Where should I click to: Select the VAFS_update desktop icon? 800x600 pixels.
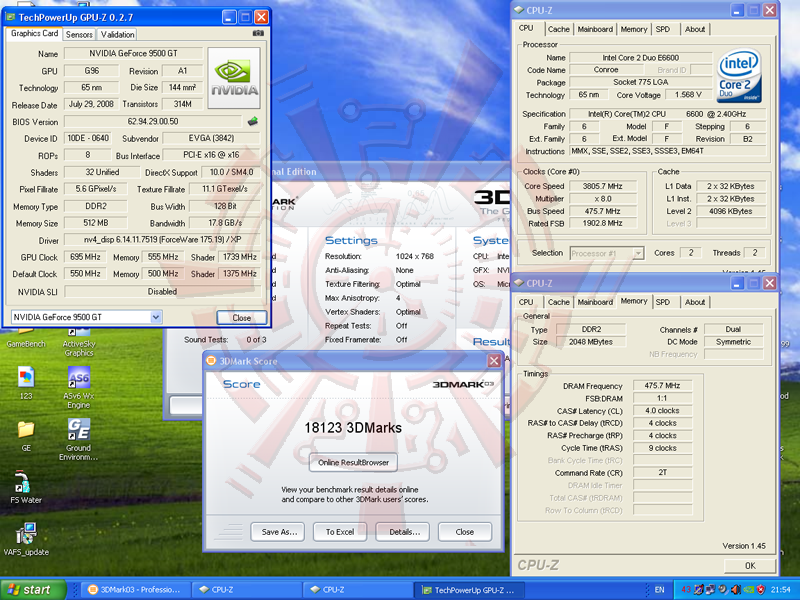point(26,539)
